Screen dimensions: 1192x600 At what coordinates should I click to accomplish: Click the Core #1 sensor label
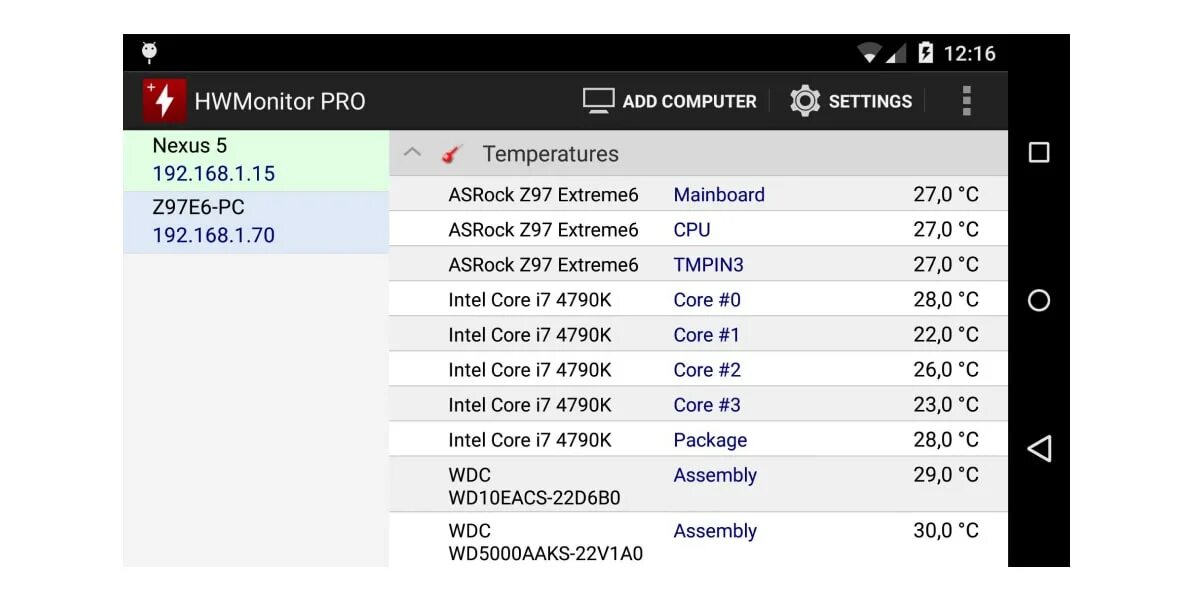tap(706, 335)
